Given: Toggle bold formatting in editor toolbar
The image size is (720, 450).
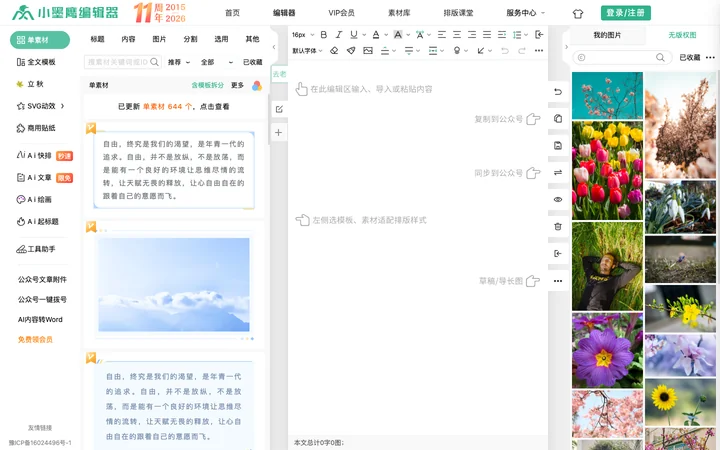Looking at the screenshot, I should pyautogui.click(x=324, y=34).
